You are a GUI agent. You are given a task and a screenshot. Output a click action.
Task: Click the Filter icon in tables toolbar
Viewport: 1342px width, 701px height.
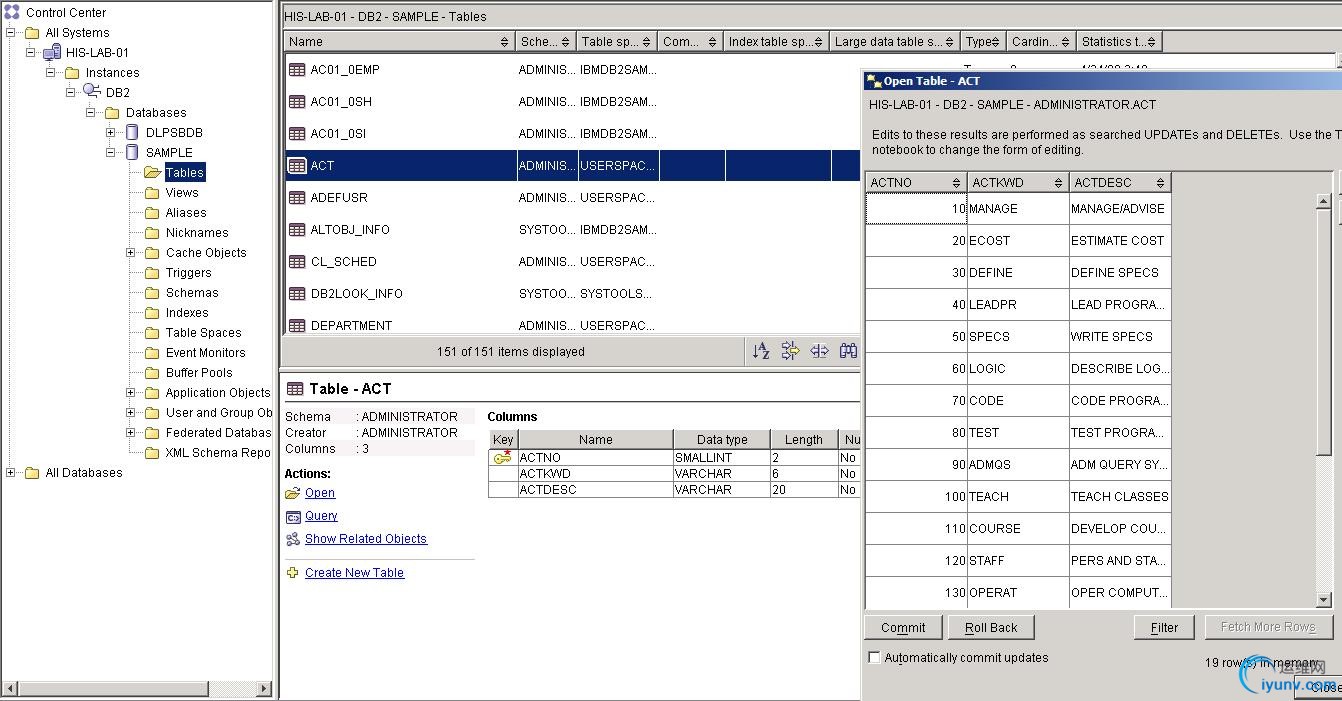(791, 351)
